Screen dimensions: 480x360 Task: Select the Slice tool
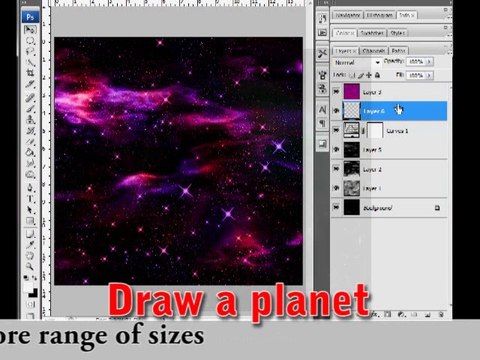pyautogui.click(x=30, y=83)
